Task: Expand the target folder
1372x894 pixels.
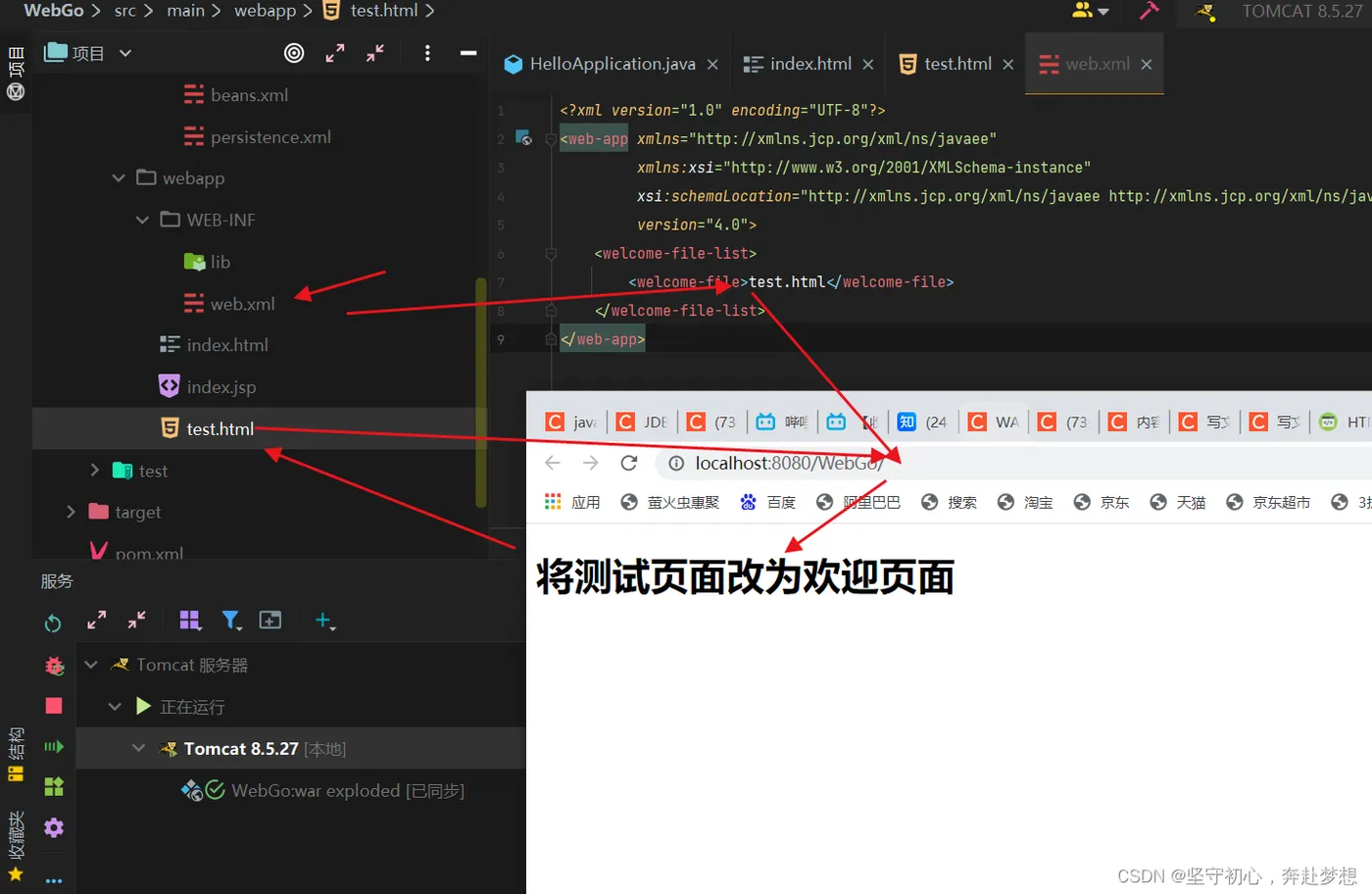Action: coord(71,512)
